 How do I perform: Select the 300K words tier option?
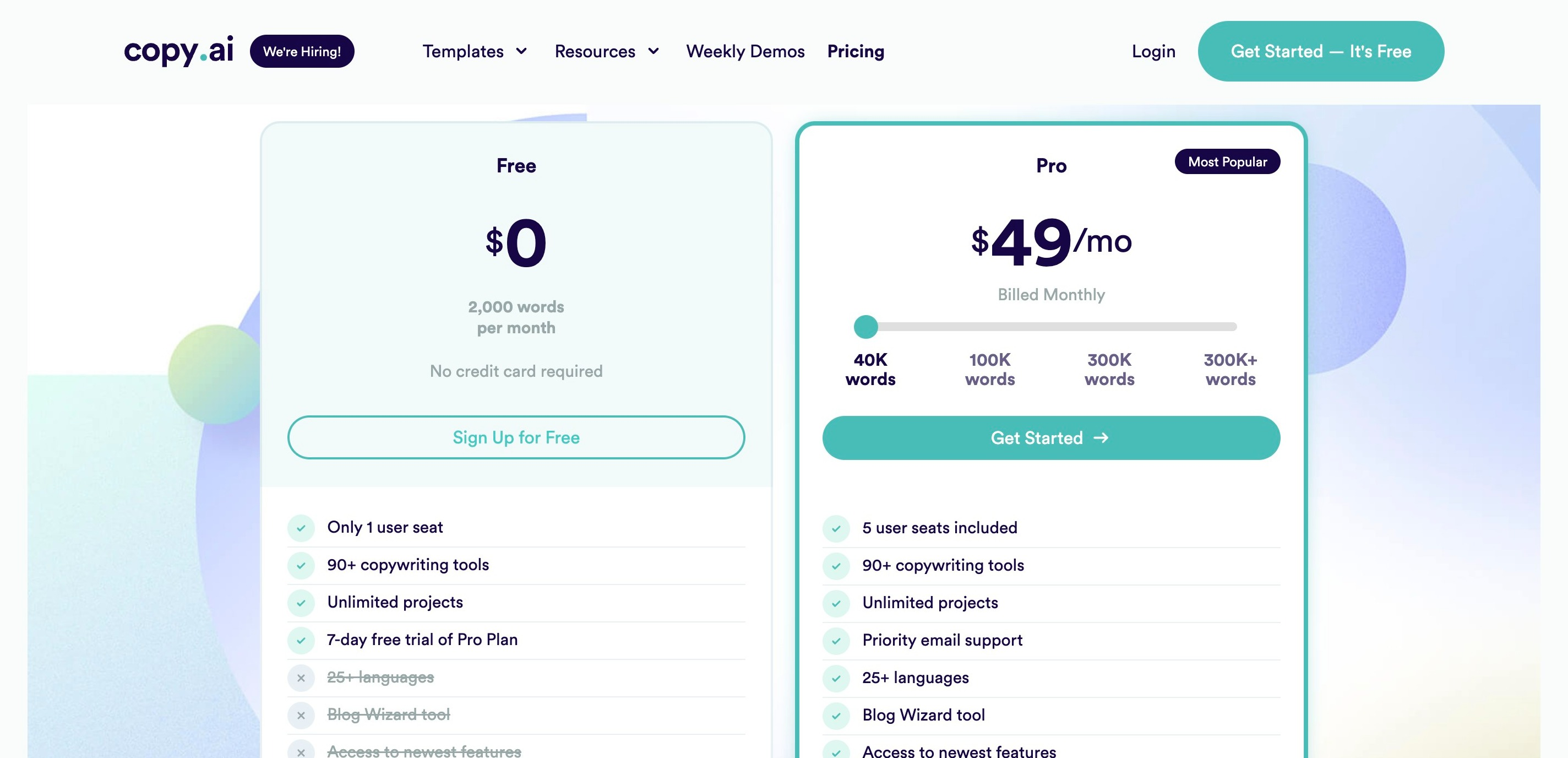click(x=1109, y=369)
